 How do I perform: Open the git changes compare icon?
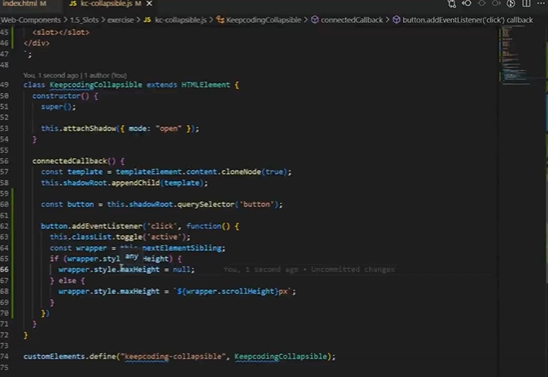(x=452, y=3)
